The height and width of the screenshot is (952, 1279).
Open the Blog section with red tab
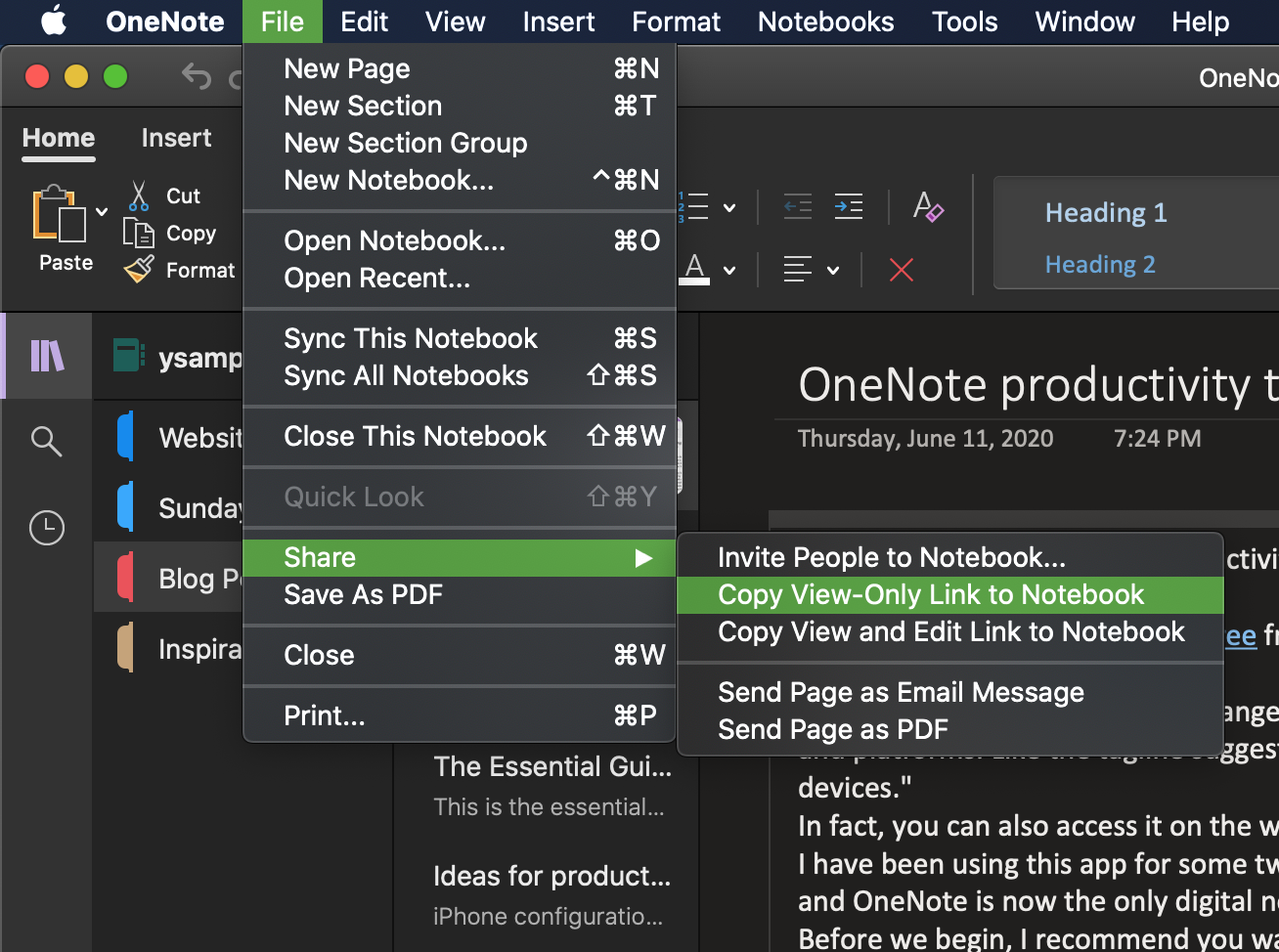[x=168, y=578]
